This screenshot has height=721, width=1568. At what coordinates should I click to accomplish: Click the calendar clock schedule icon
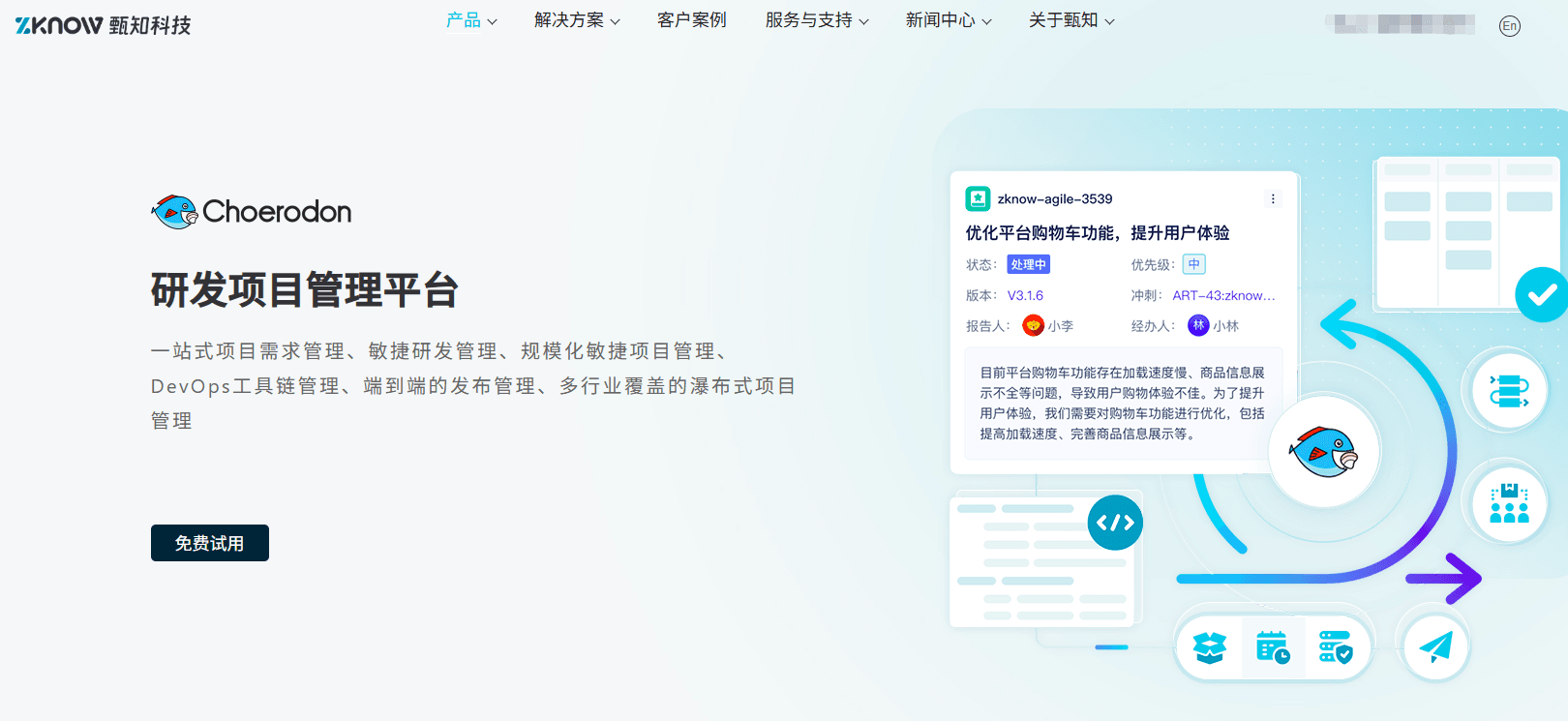coord(1273,647)
